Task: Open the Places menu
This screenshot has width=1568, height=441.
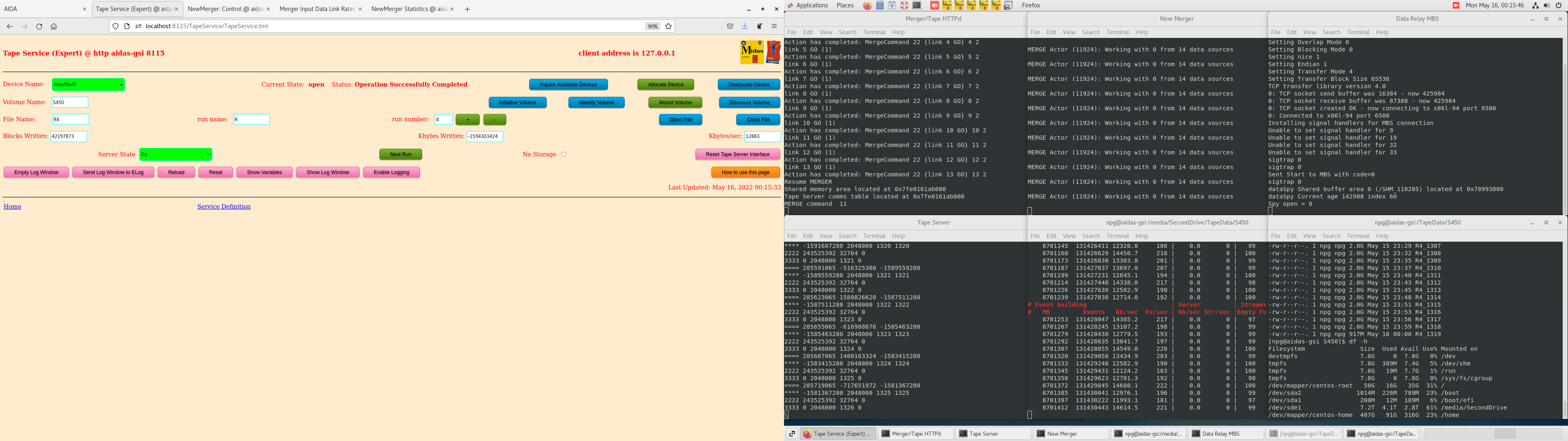Action: (845, 5)
